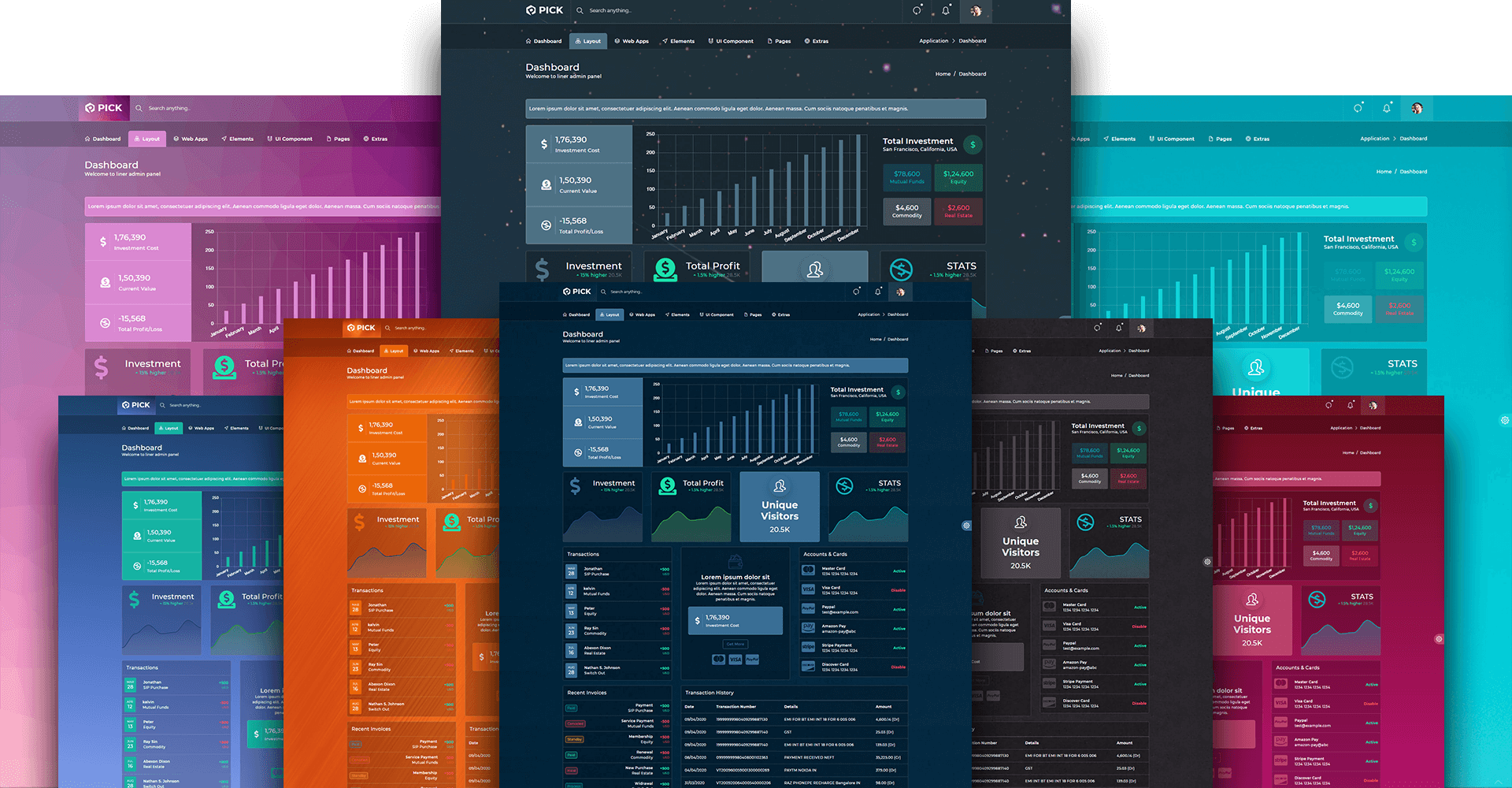This screenshot has height=788, width=1512.
Task: Open Extras menu in dark slate top window
Action: tap(817, 41)
